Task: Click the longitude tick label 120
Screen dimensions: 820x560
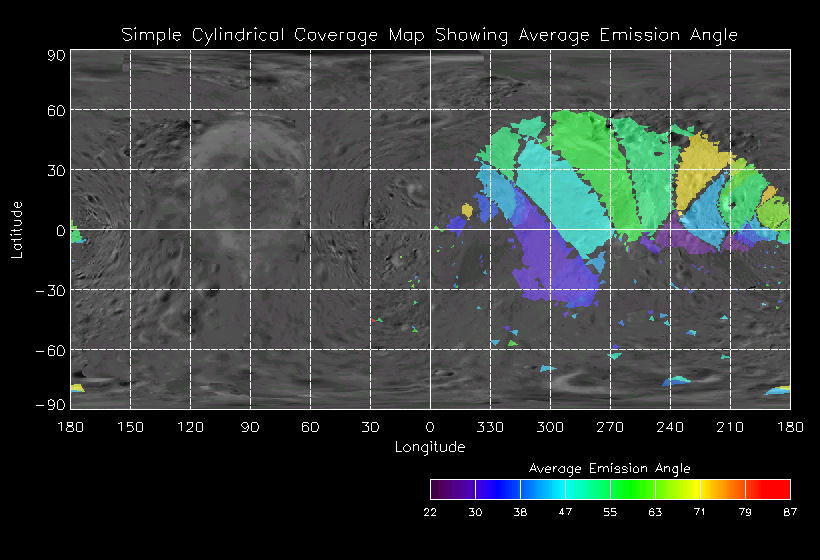Action: (x=190, y=426)
